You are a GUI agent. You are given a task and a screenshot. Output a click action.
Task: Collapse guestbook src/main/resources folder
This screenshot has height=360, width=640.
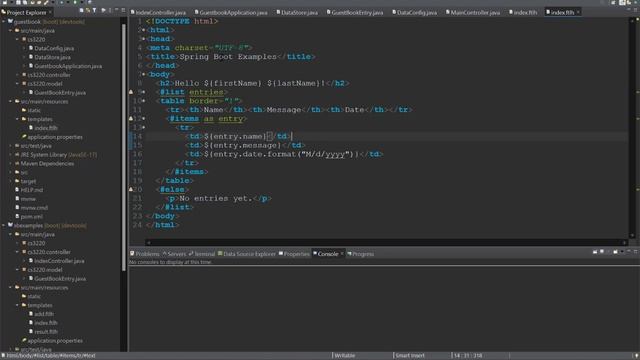[11, 101]
